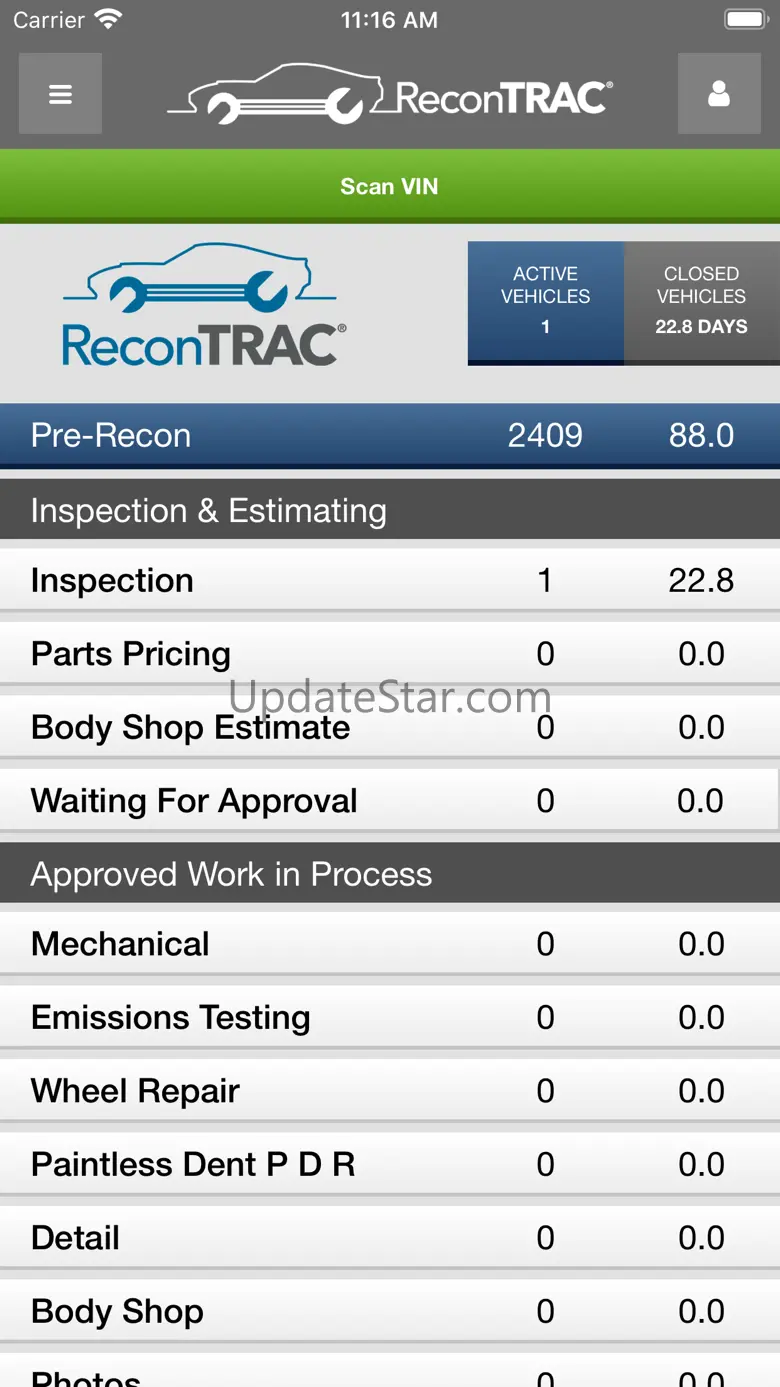The height and width of the screenshot is (1387, 780).
Task: Select the Mechanical row
Action: 390,944
